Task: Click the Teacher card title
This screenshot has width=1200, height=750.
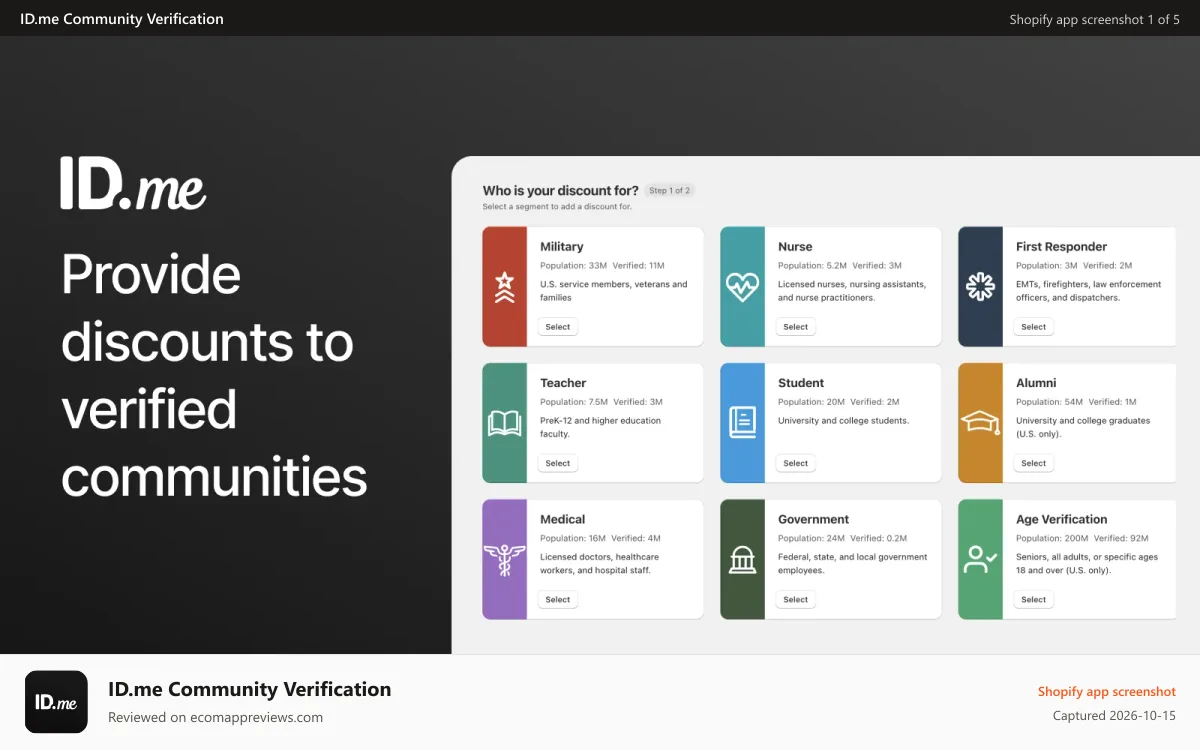Action: (563, 383)
